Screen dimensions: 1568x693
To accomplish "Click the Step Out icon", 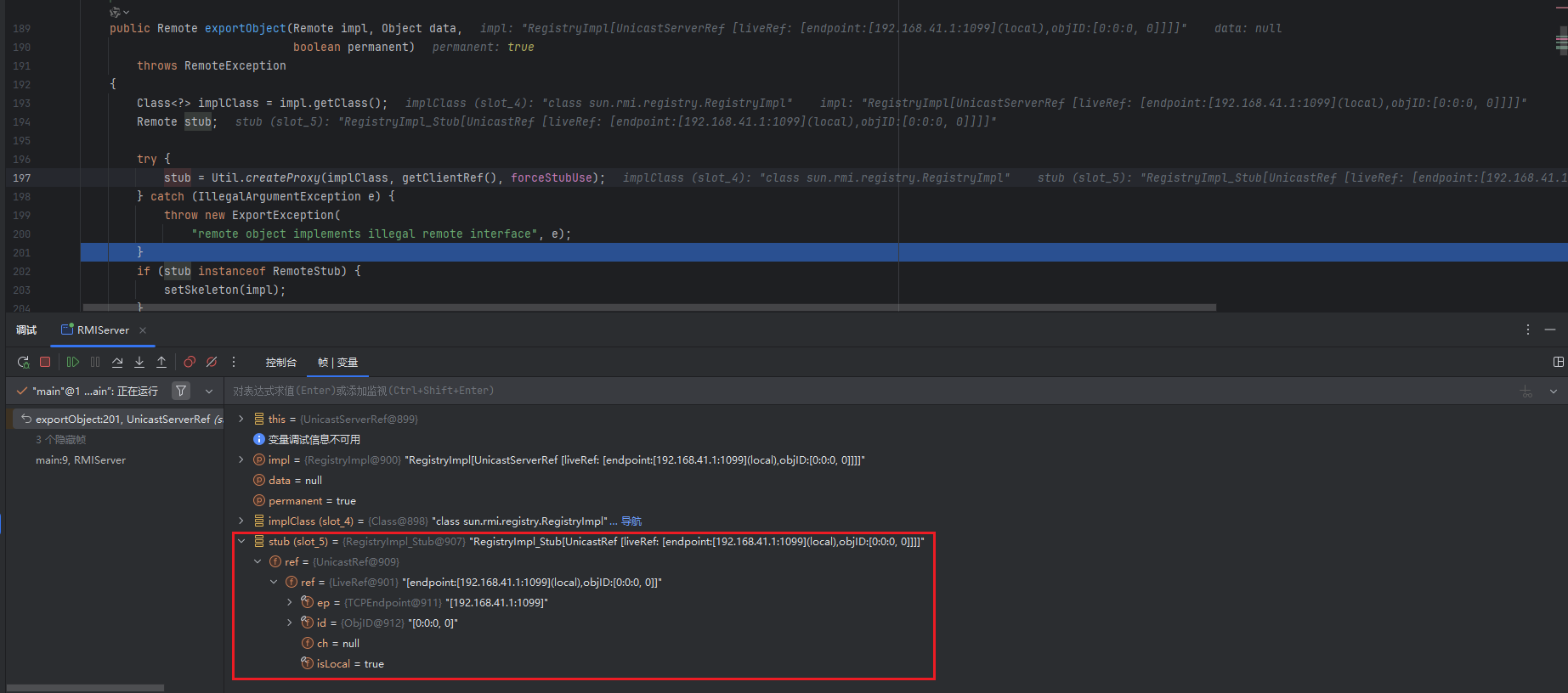I will (161, 362).
